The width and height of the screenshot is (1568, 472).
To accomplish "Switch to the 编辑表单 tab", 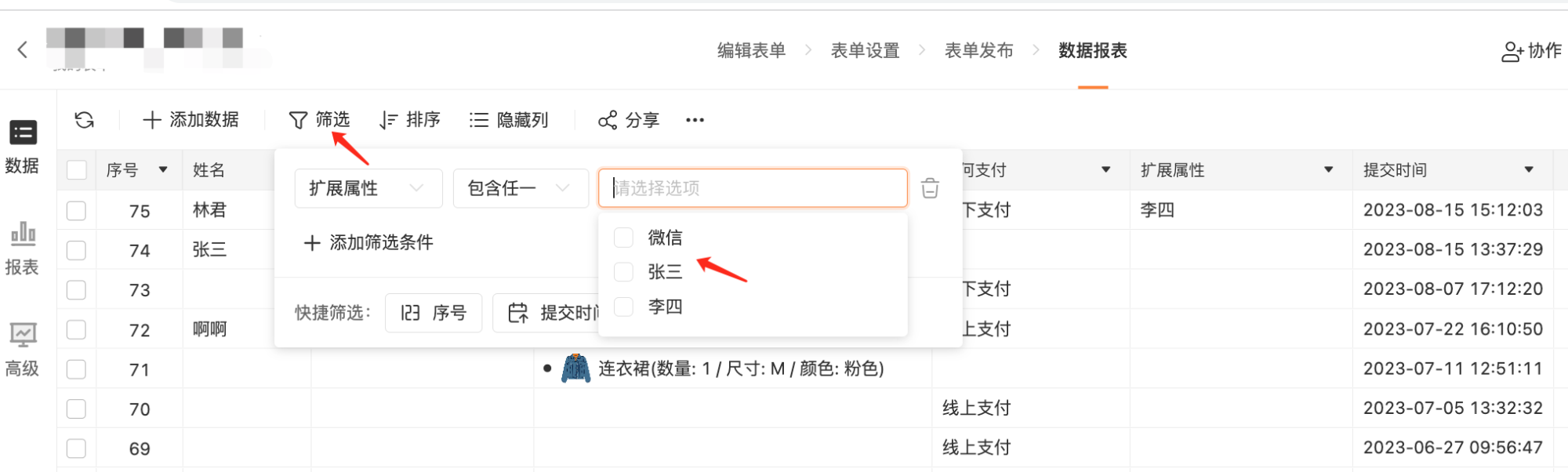I will (751, 51).
